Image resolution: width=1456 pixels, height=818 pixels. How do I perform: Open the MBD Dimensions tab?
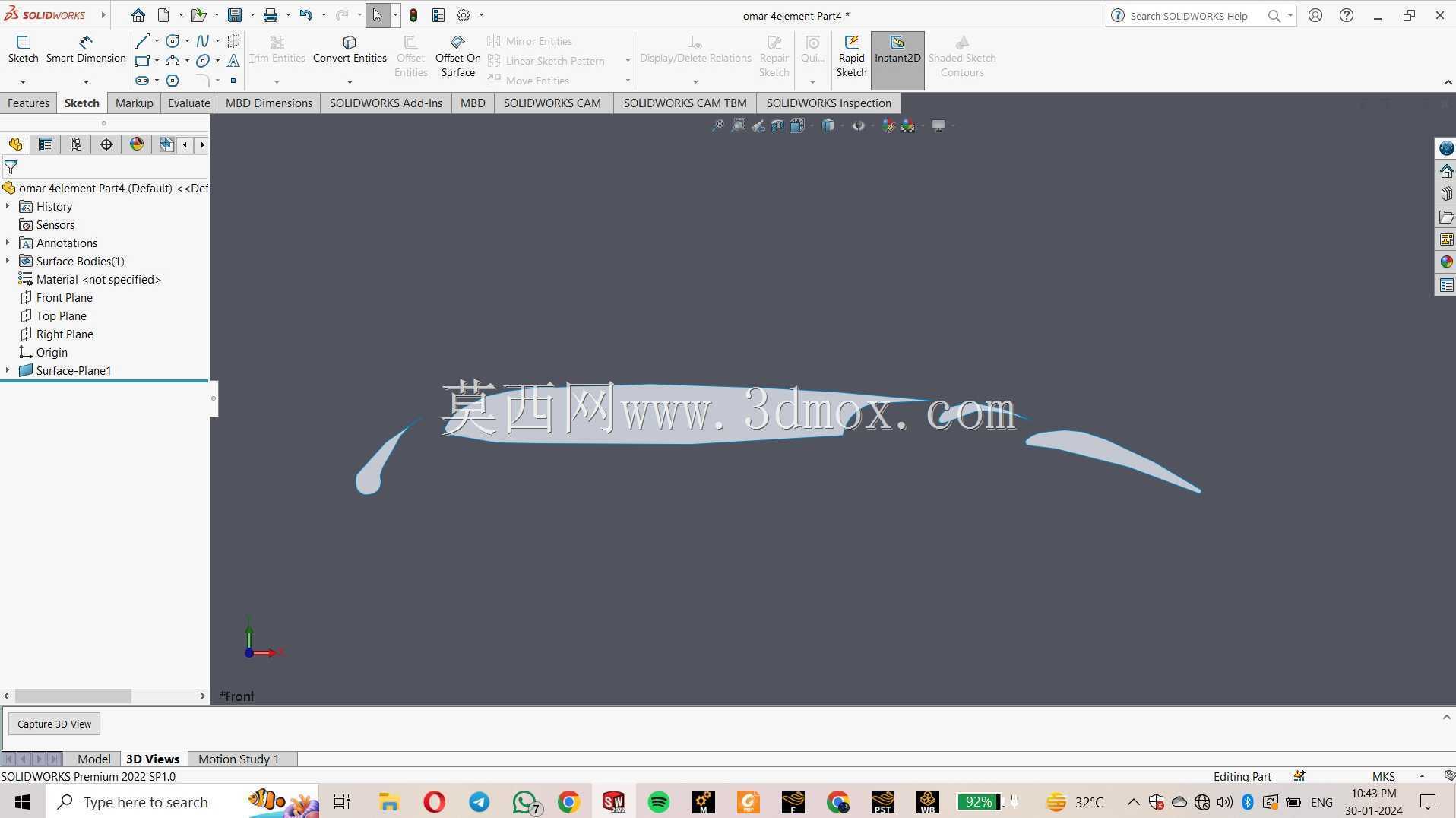point(269,103)
